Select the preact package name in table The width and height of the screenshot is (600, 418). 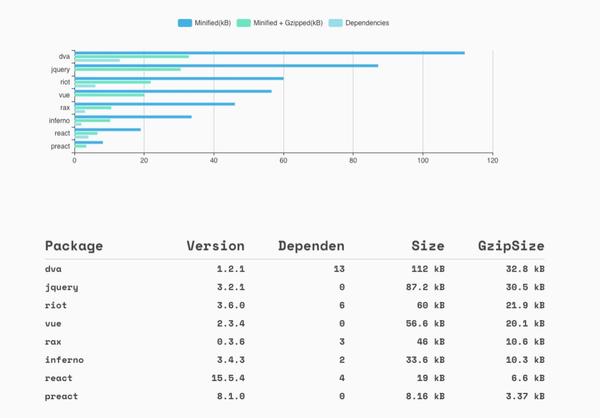point(62,396)
